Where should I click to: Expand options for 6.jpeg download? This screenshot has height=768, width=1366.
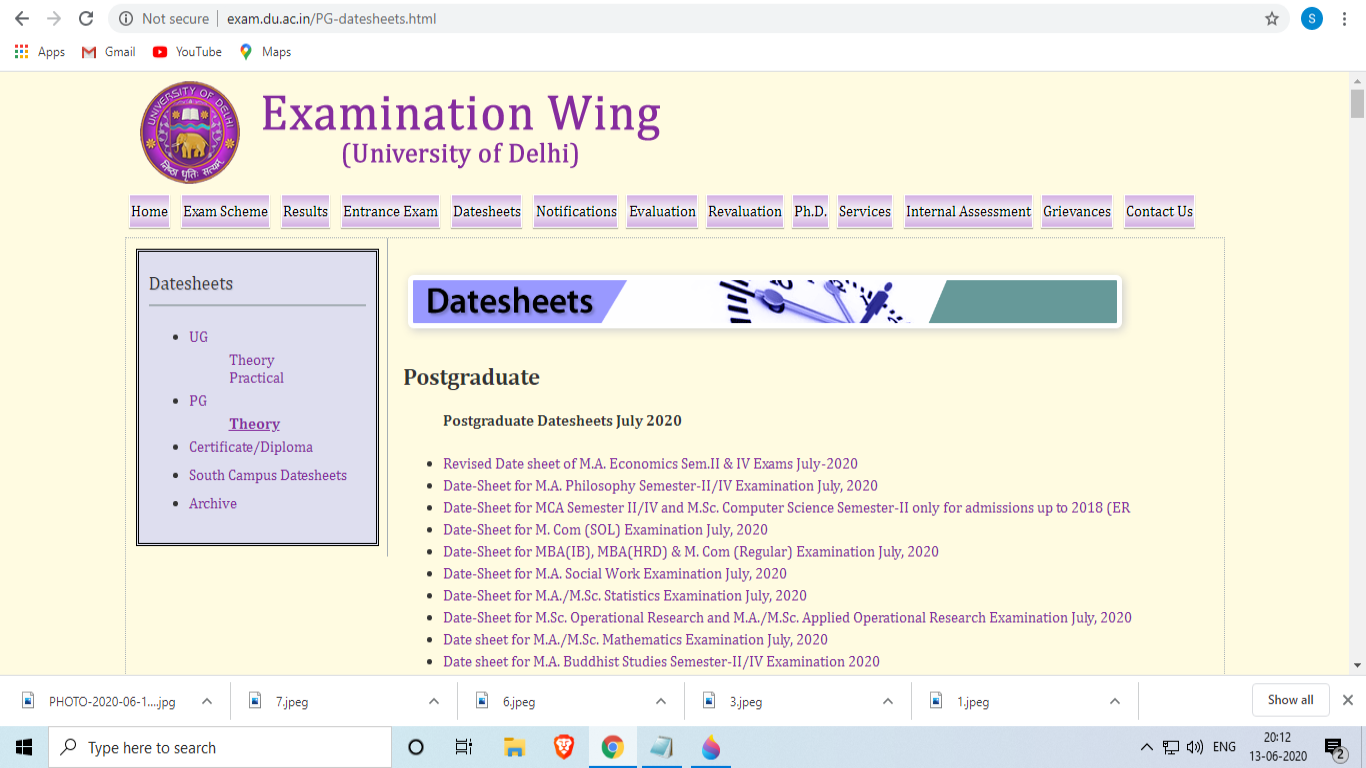click(x=661, y=701)
